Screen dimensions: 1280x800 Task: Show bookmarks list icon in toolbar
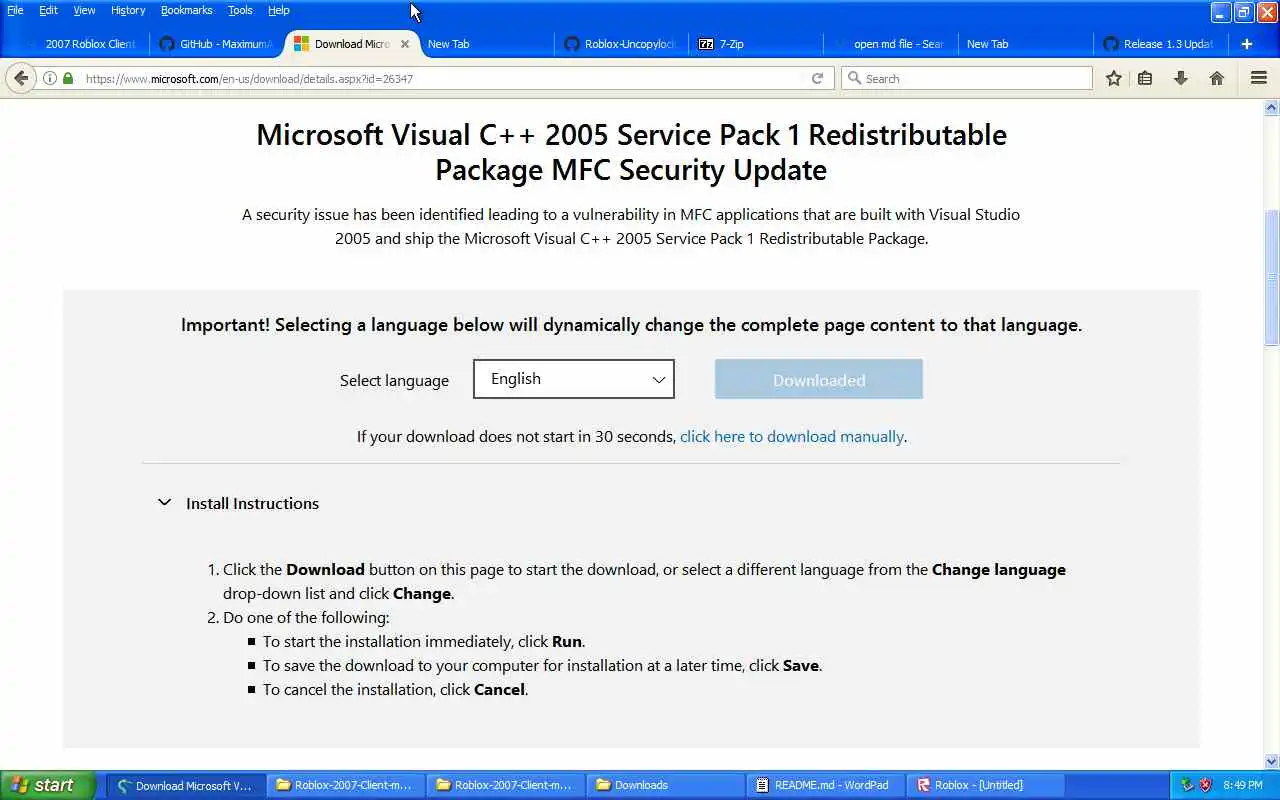coord(1145,78)
